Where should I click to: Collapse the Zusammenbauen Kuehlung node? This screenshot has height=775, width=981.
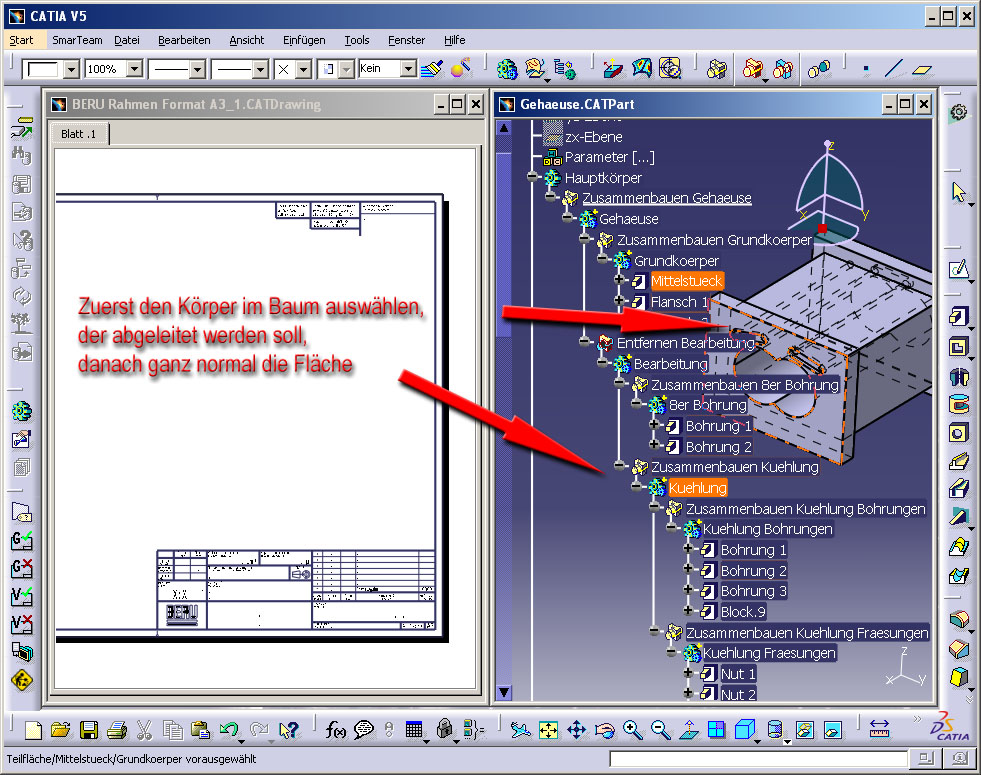(619, 467)
